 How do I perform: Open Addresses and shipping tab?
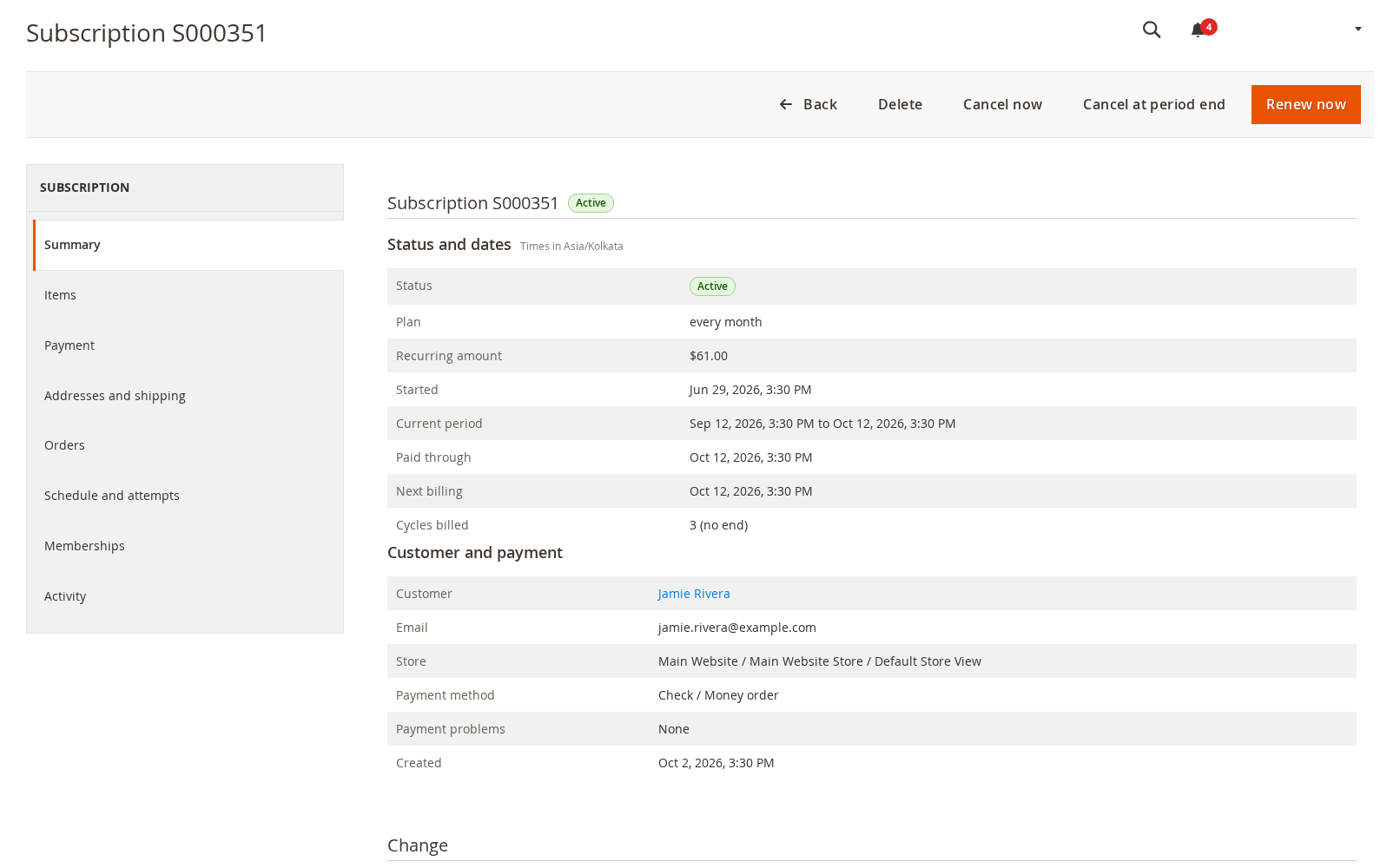point(185,396)
